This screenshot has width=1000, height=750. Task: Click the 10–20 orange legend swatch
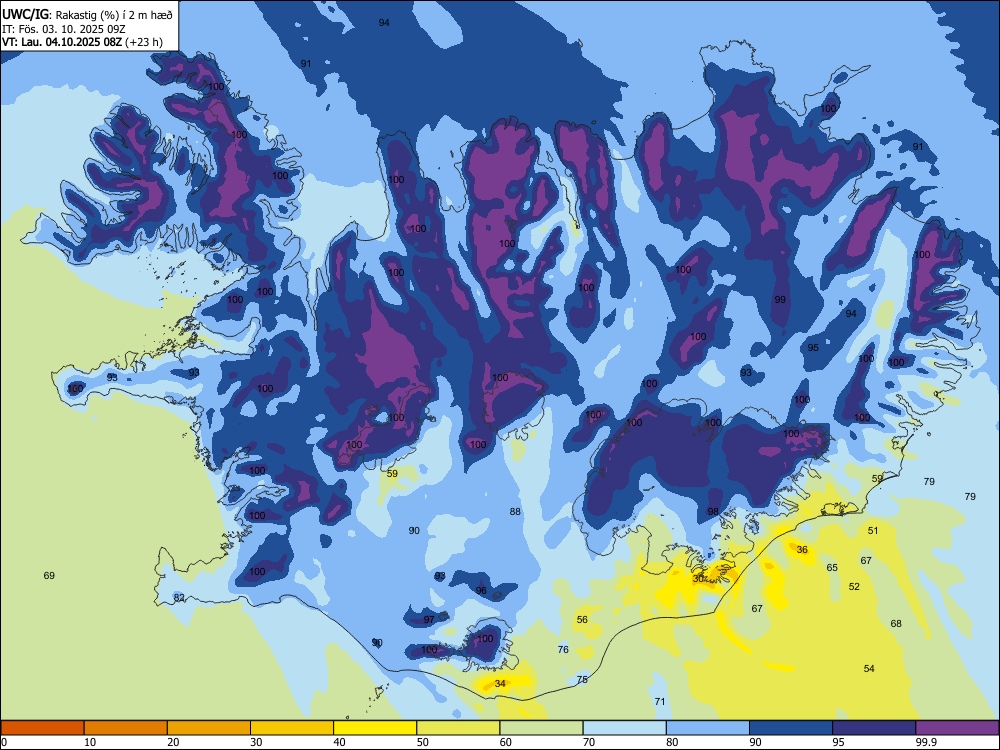(x=126, y=728)
